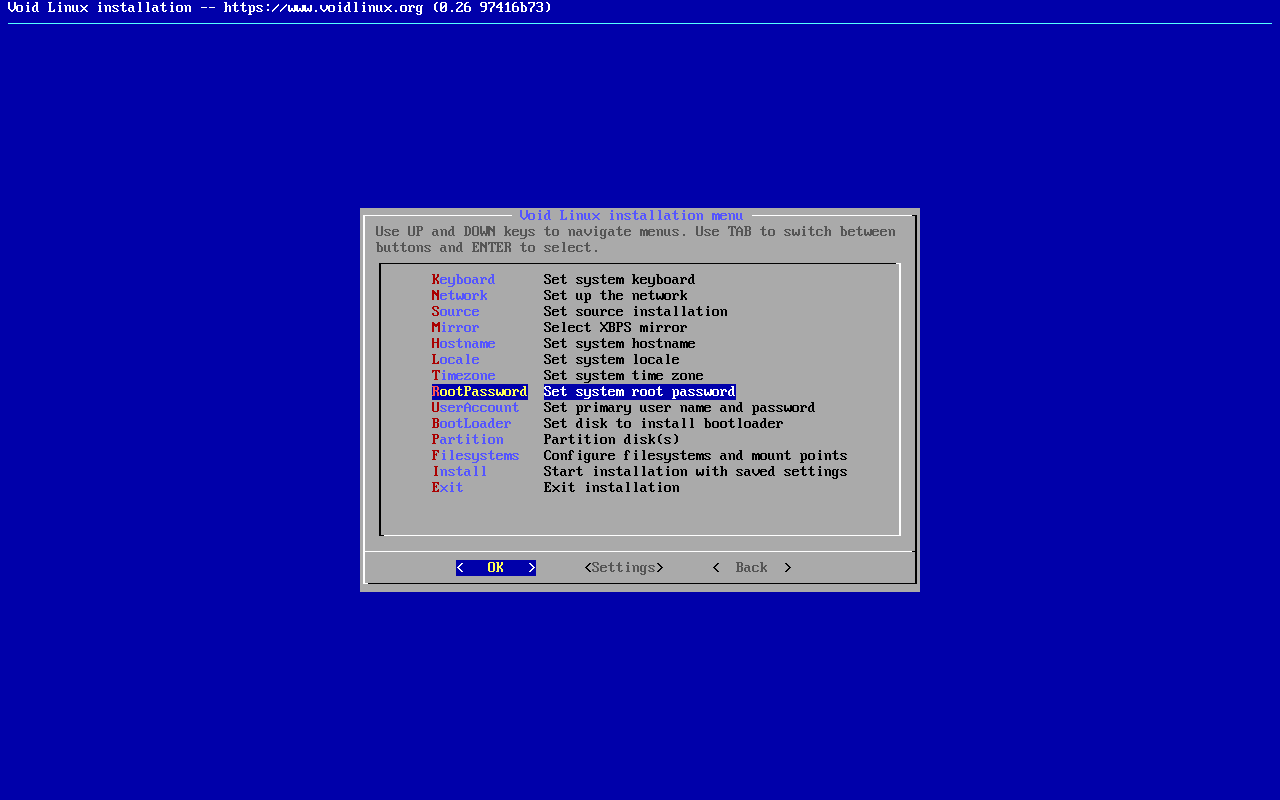This screenshot has width=1280, height=800.
Task: Open the Network setup option
Action: click(460, 296)
